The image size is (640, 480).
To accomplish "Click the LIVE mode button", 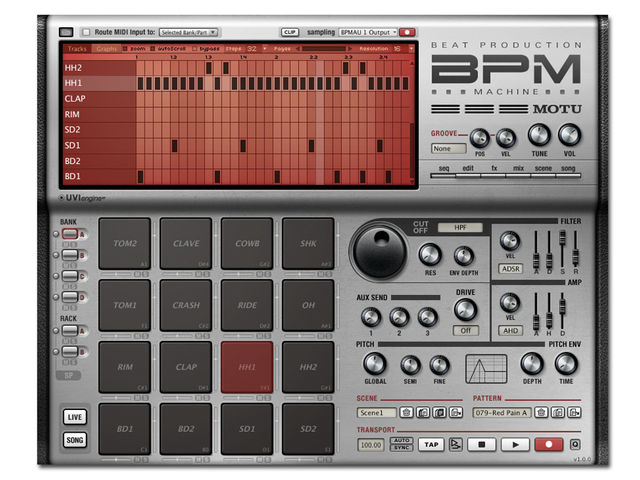I will pos(75,417).
